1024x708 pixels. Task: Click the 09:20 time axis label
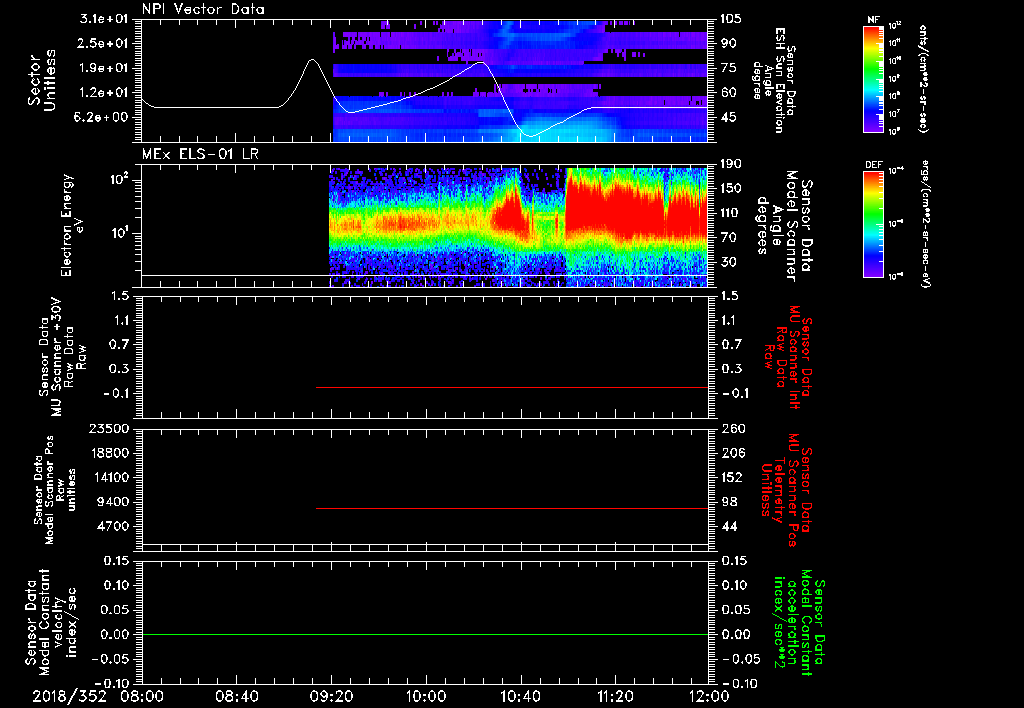coord(331,696)
